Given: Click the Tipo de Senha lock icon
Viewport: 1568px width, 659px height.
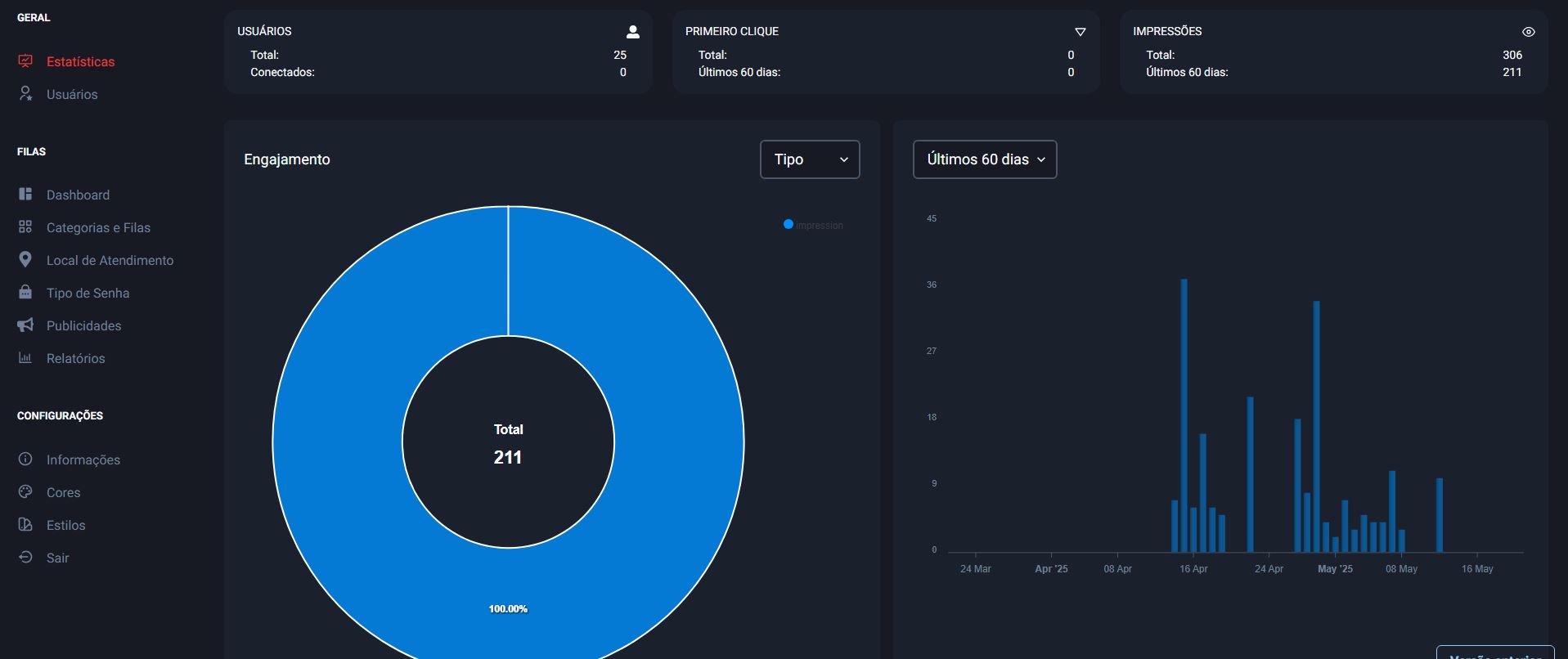Looking at the screenshot, I should tap(25, 293).
